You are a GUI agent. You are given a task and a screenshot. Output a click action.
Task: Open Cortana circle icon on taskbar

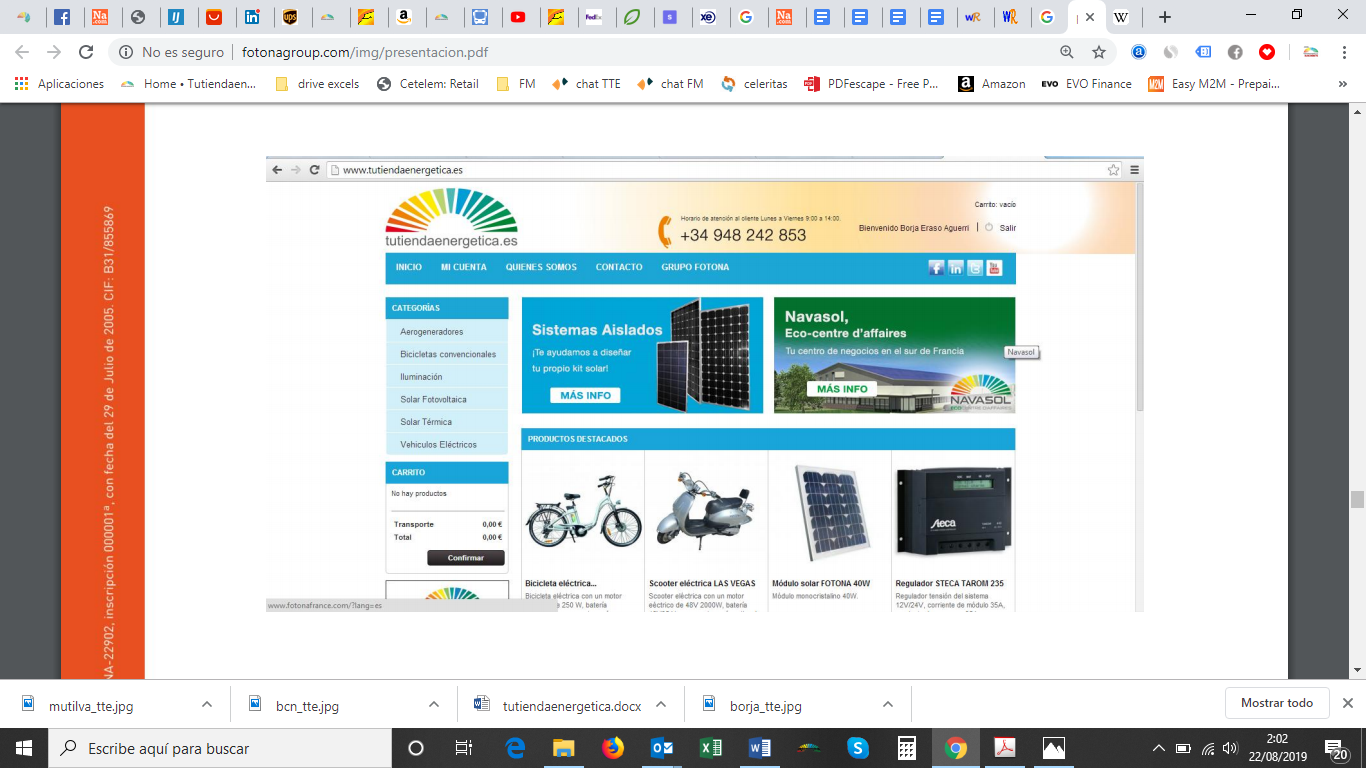point(416,748)
